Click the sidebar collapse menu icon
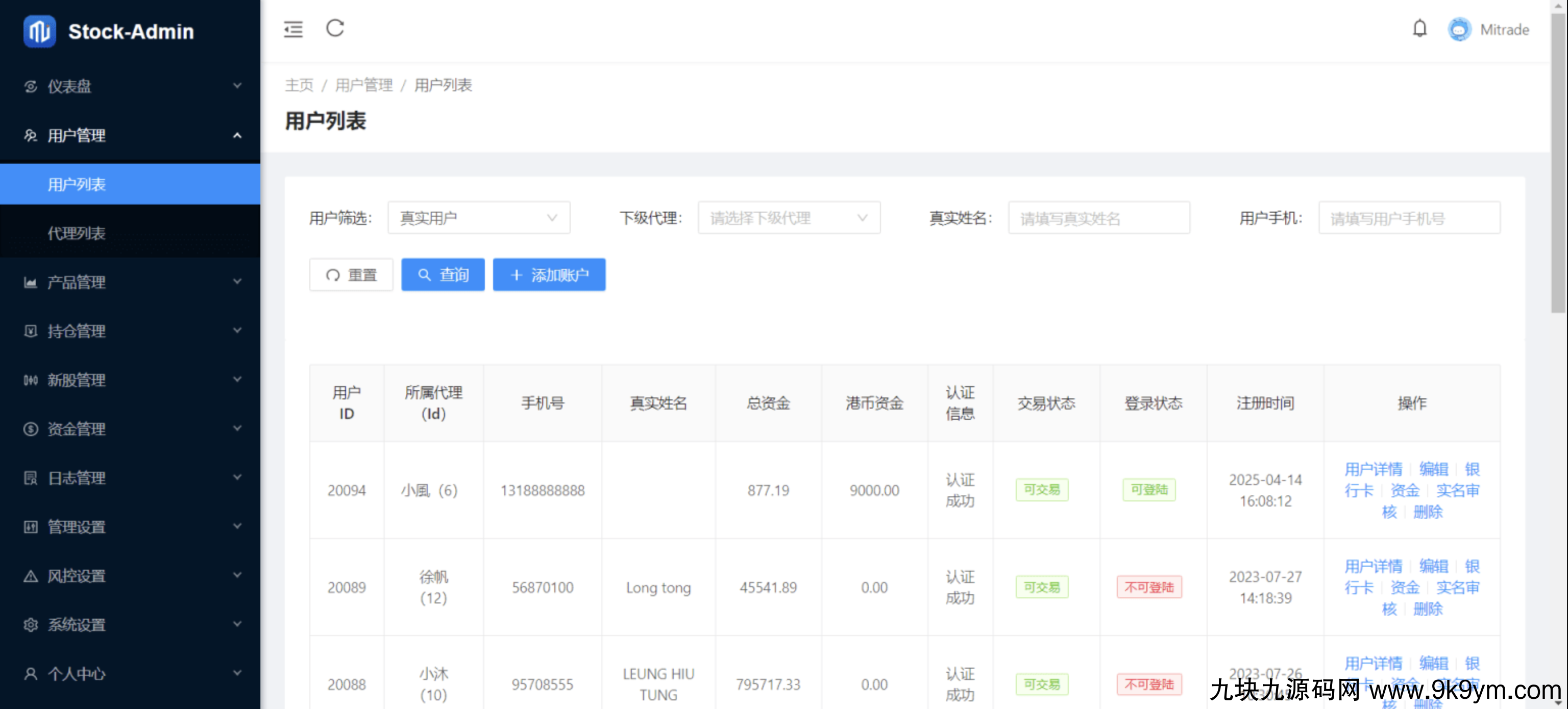Image resolution: width=1568 pixels, height=709 pixels. [293, 29]
